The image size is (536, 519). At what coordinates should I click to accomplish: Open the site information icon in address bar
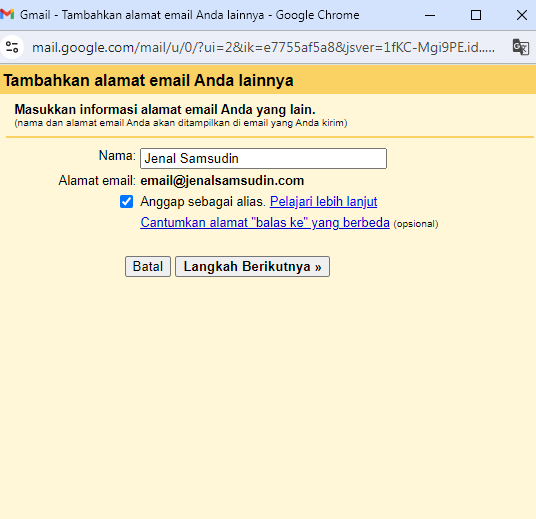coord(12,47)
